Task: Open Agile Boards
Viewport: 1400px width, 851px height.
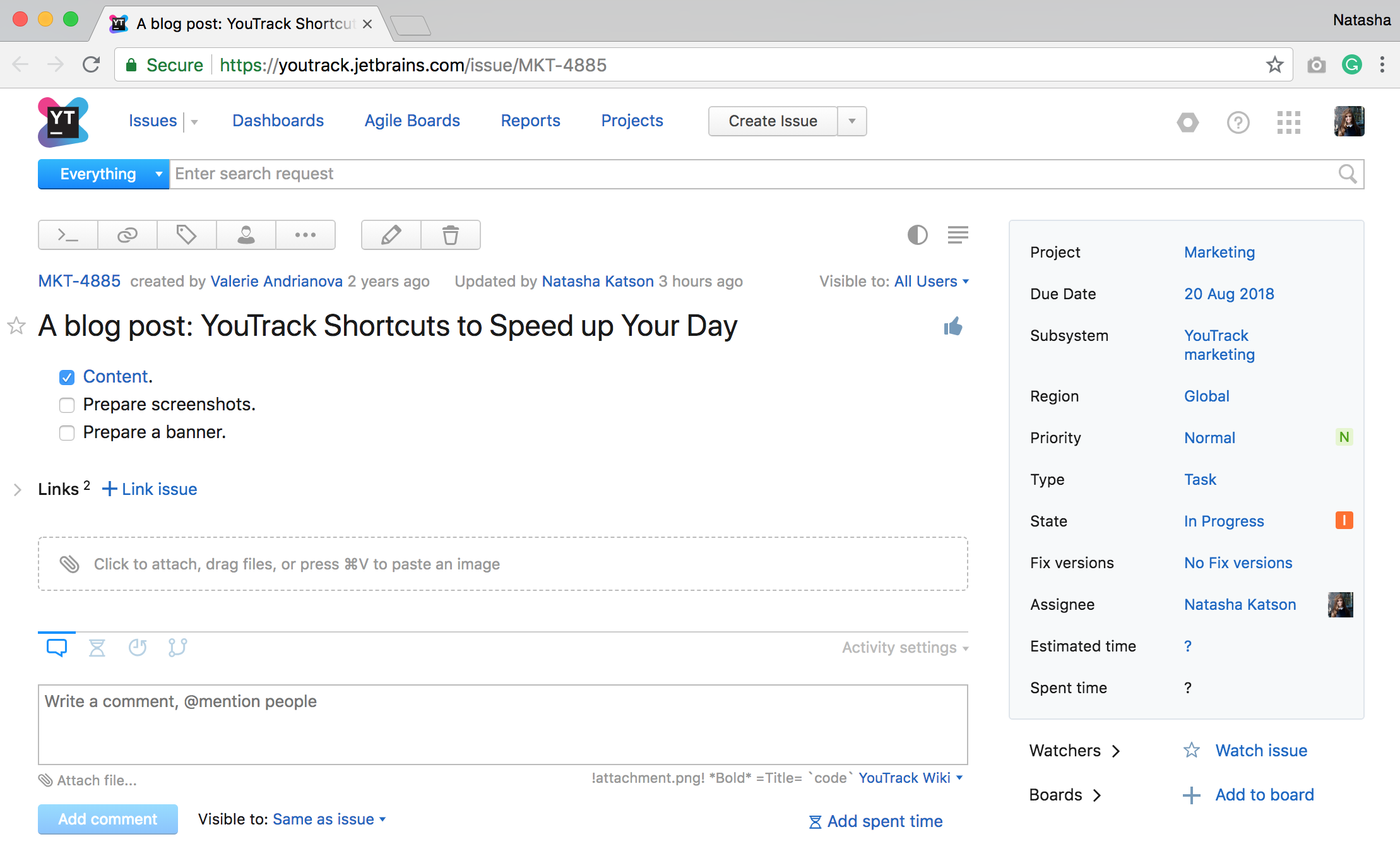Action: [x=412, y=121]
